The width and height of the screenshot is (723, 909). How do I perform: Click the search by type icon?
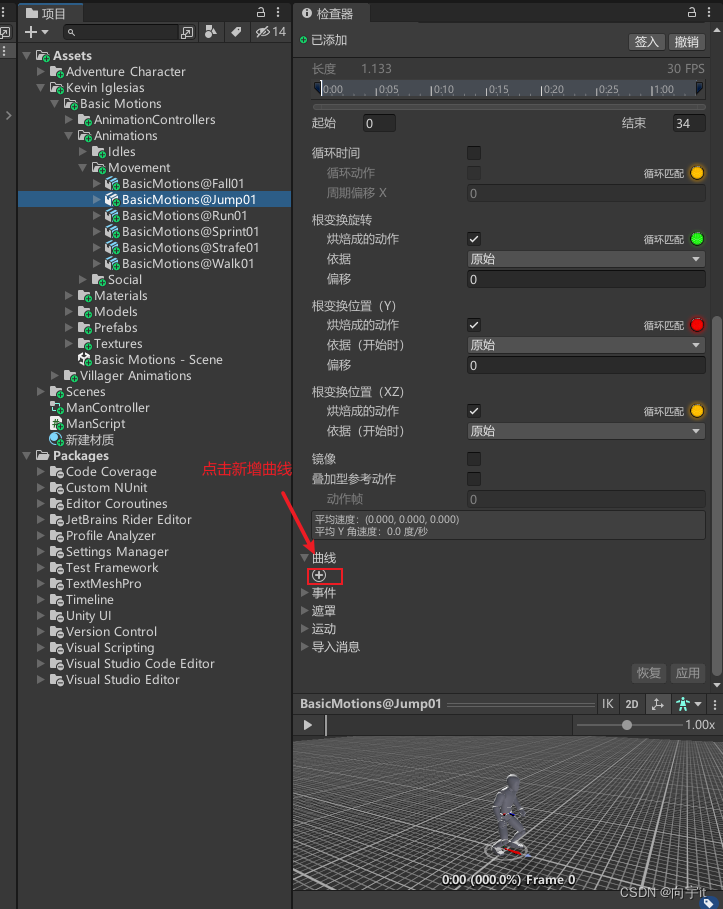tap(211, 32)
